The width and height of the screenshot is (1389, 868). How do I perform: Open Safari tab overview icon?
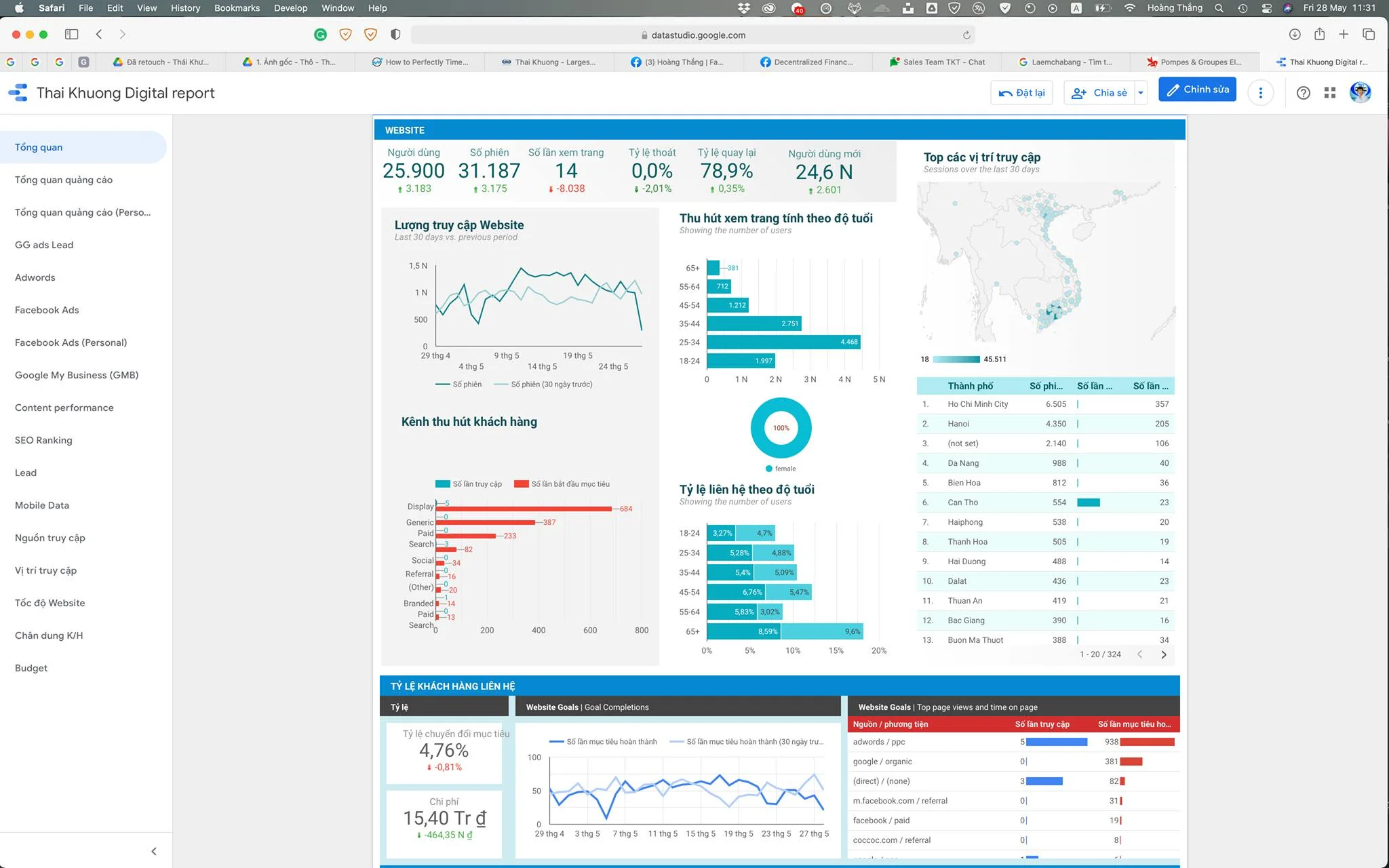click(x=1369, y=35)
